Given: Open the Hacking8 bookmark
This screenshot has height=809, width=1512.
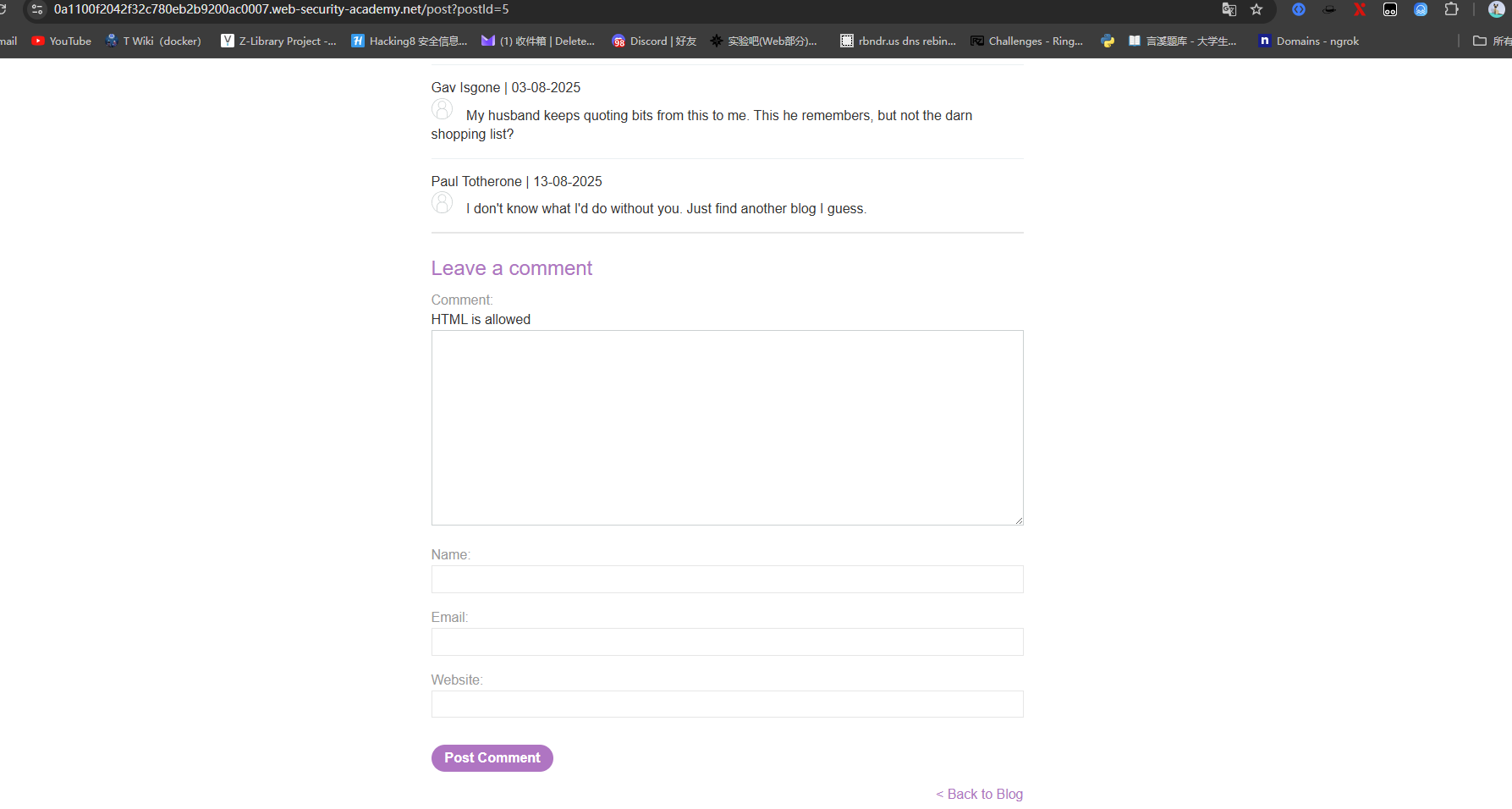Looking at the screenshot, I should (409, 41).
